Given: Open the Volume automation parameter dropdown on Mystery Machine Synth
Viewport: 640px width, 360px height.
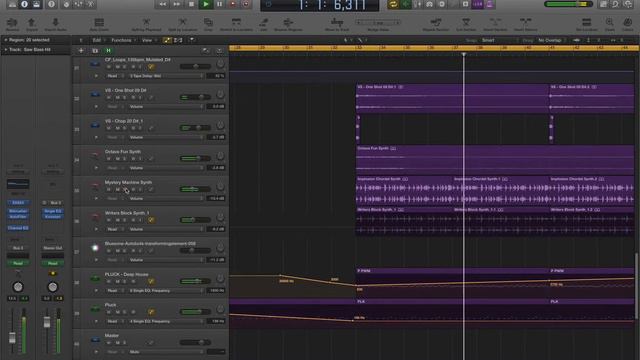Looking at the screenshot, I should point(166,198).
